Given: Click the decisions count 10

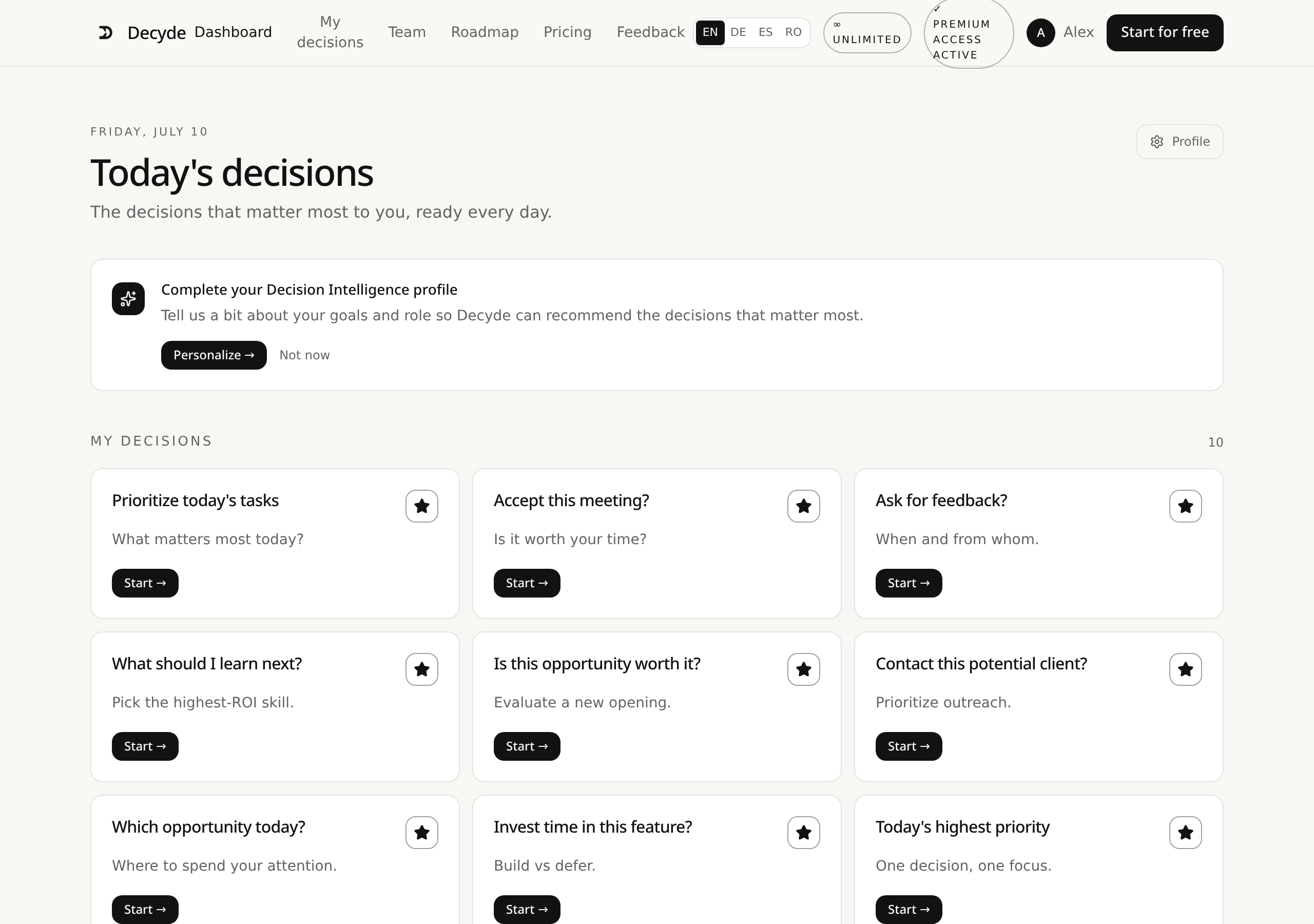Looking at the screenshot, I should coord(1215,442).
